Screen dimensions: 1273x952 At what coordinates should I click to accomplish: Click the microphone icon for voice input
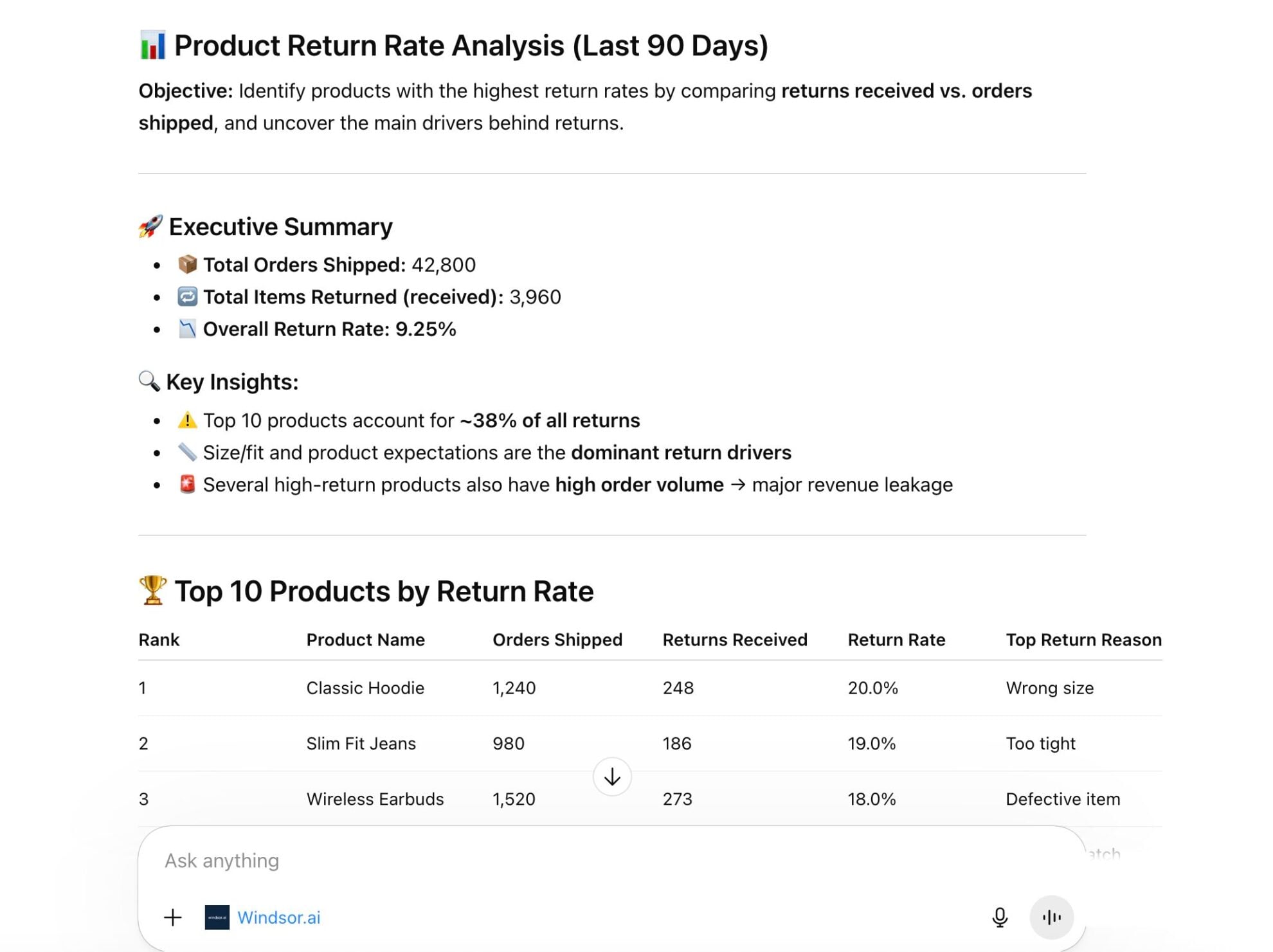(998, 917)
